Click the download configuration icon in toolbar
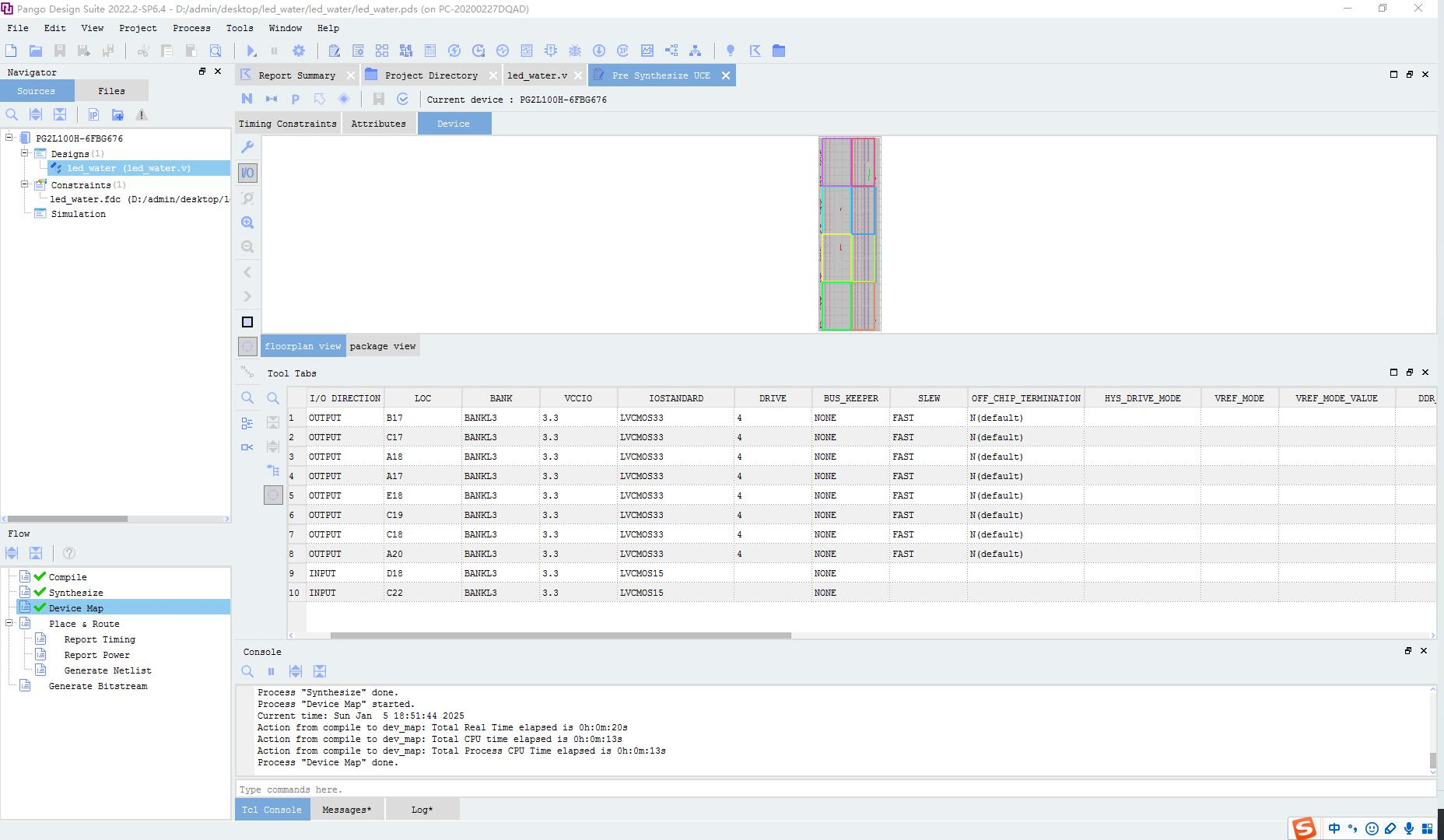 coord(599,51)
